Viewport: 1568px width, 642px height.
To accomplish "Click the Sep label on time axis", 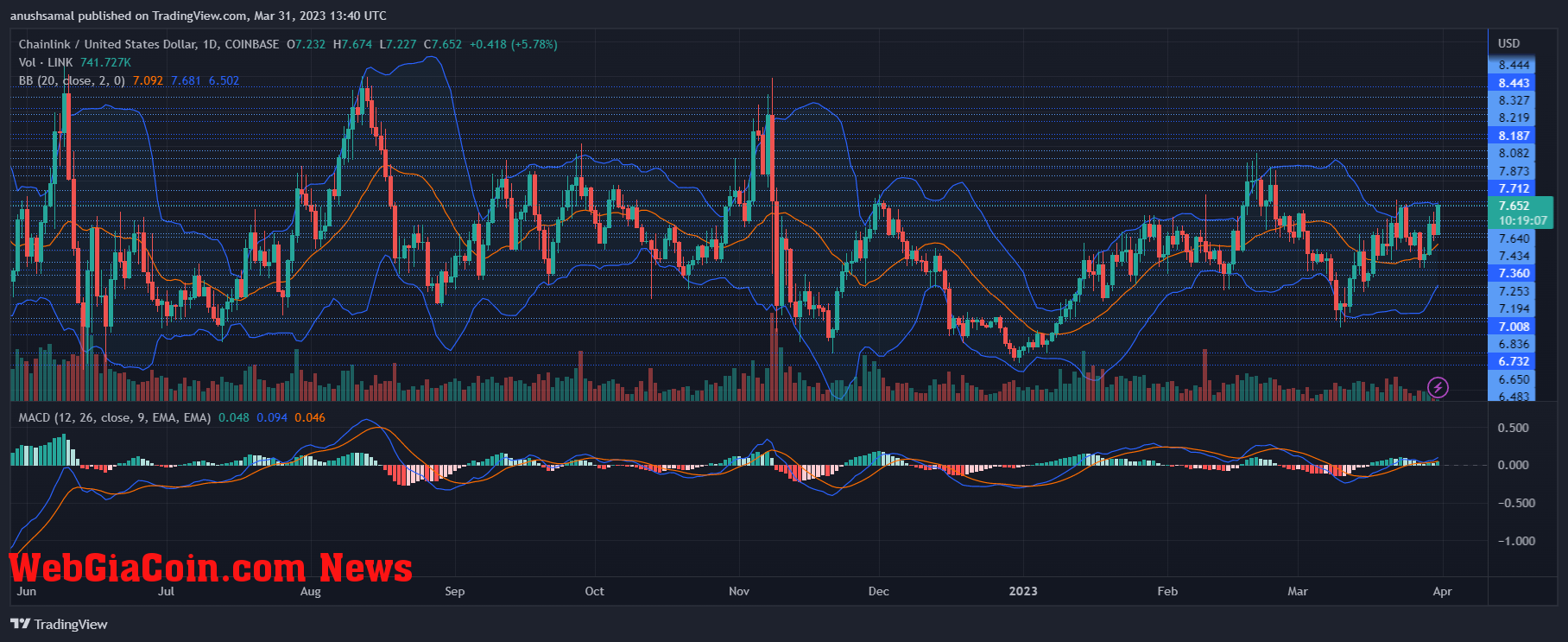I will pyautogui.click(x=454, y=591).
